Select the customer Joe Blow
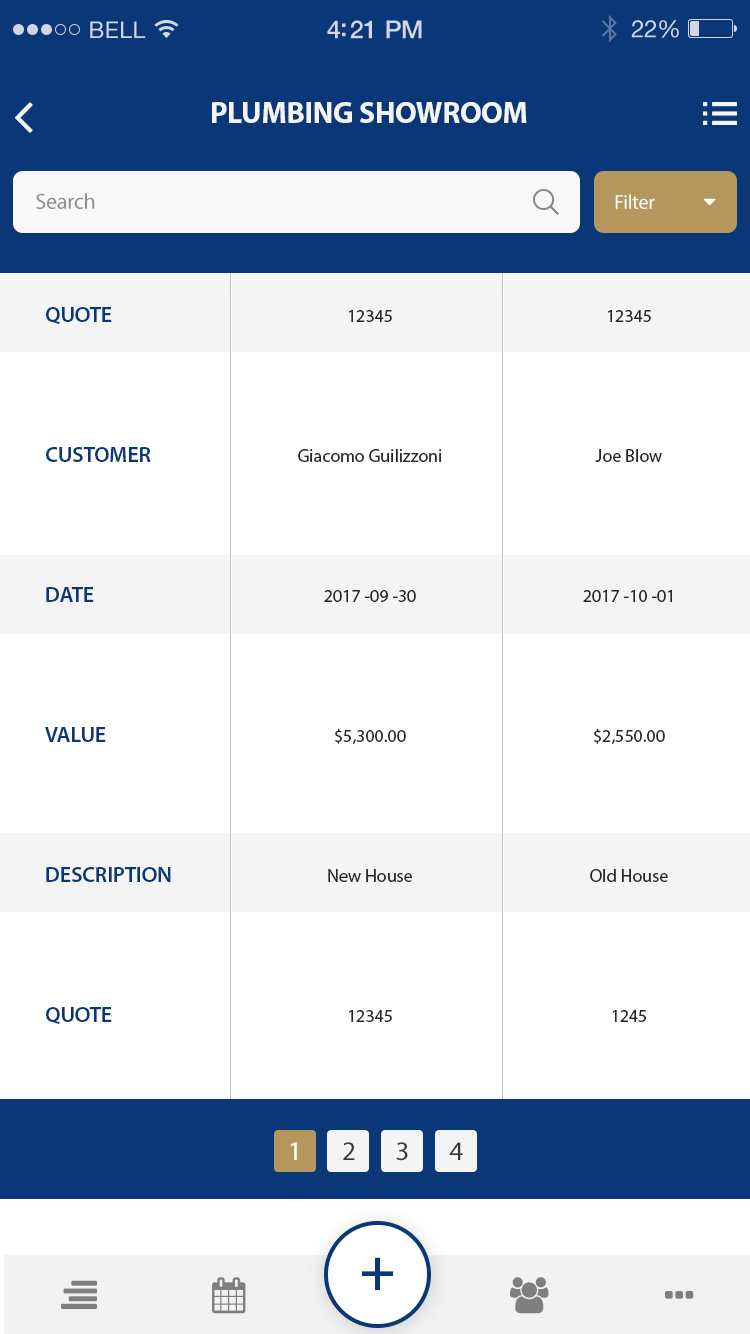Screen dimensions: 750x1334 [x=628, y=455]
